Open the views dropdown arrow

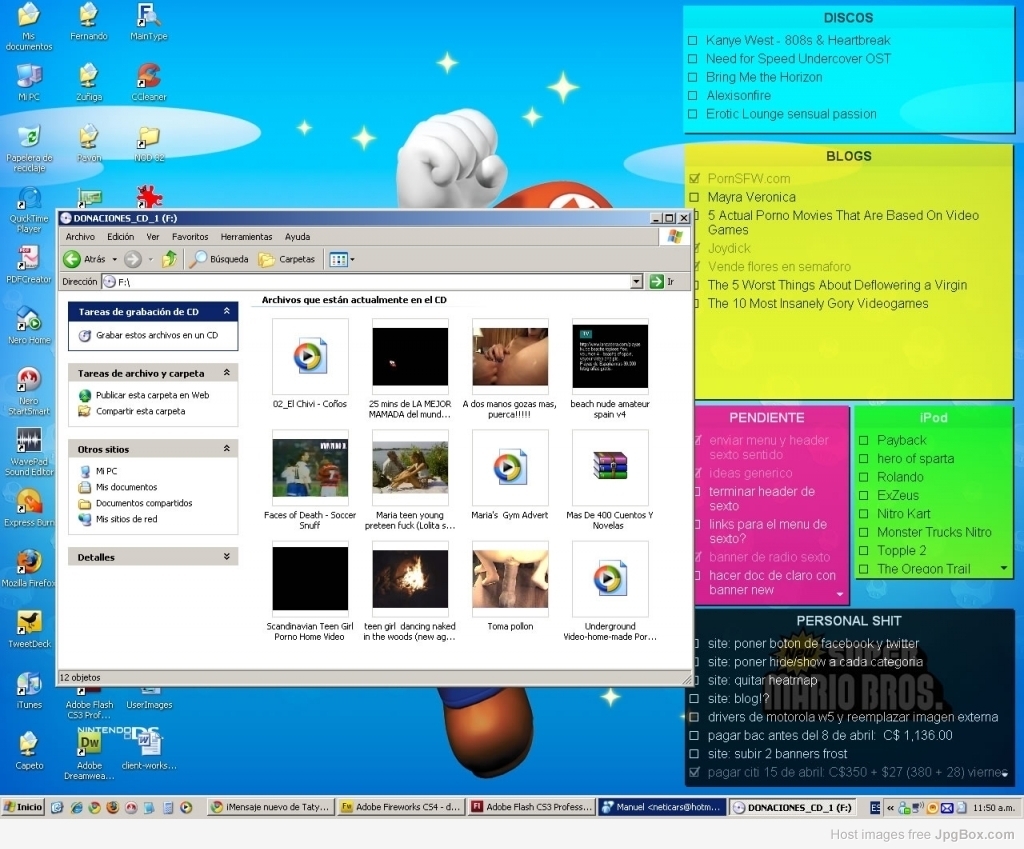(x=353, y=259)
